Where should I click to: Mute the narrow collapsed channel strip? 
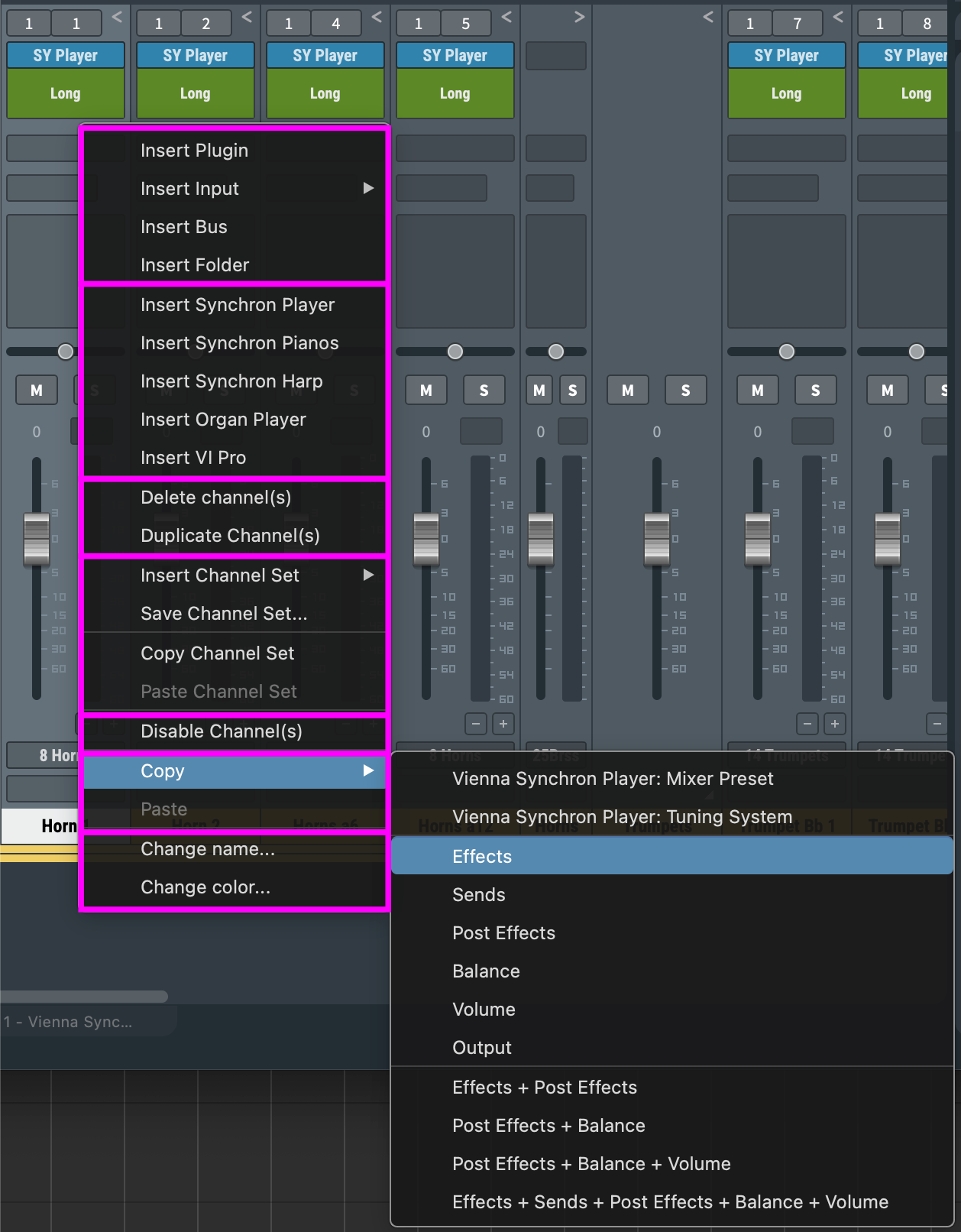539,391
